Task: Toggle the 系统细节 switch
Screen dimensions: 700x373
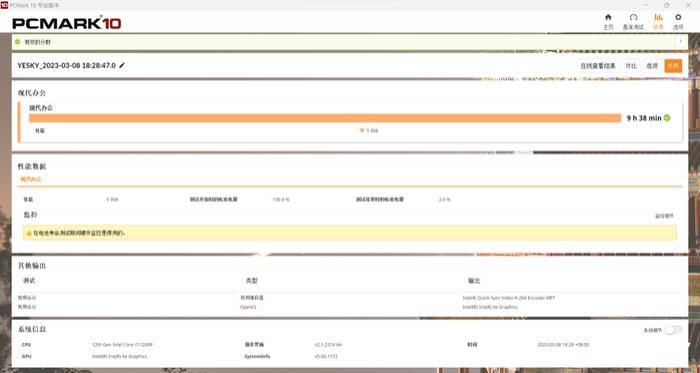Action: (673, 330)
